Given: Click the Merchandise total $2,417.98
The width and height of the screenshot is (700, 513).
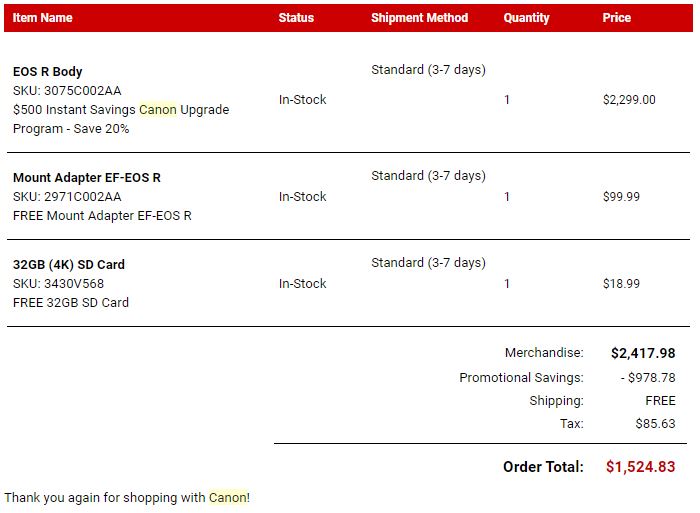Looking at the screenshot, I should pyautogui.click(x=643, y=353).
